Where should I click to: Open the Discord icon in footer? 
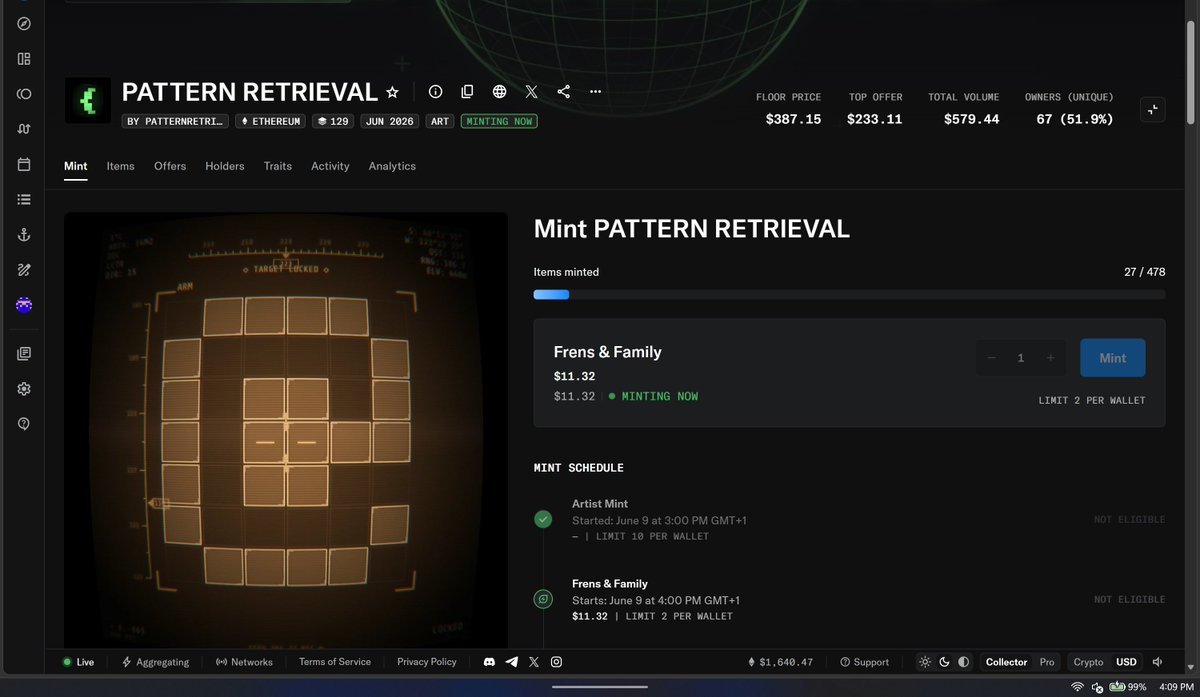(490, 662)
